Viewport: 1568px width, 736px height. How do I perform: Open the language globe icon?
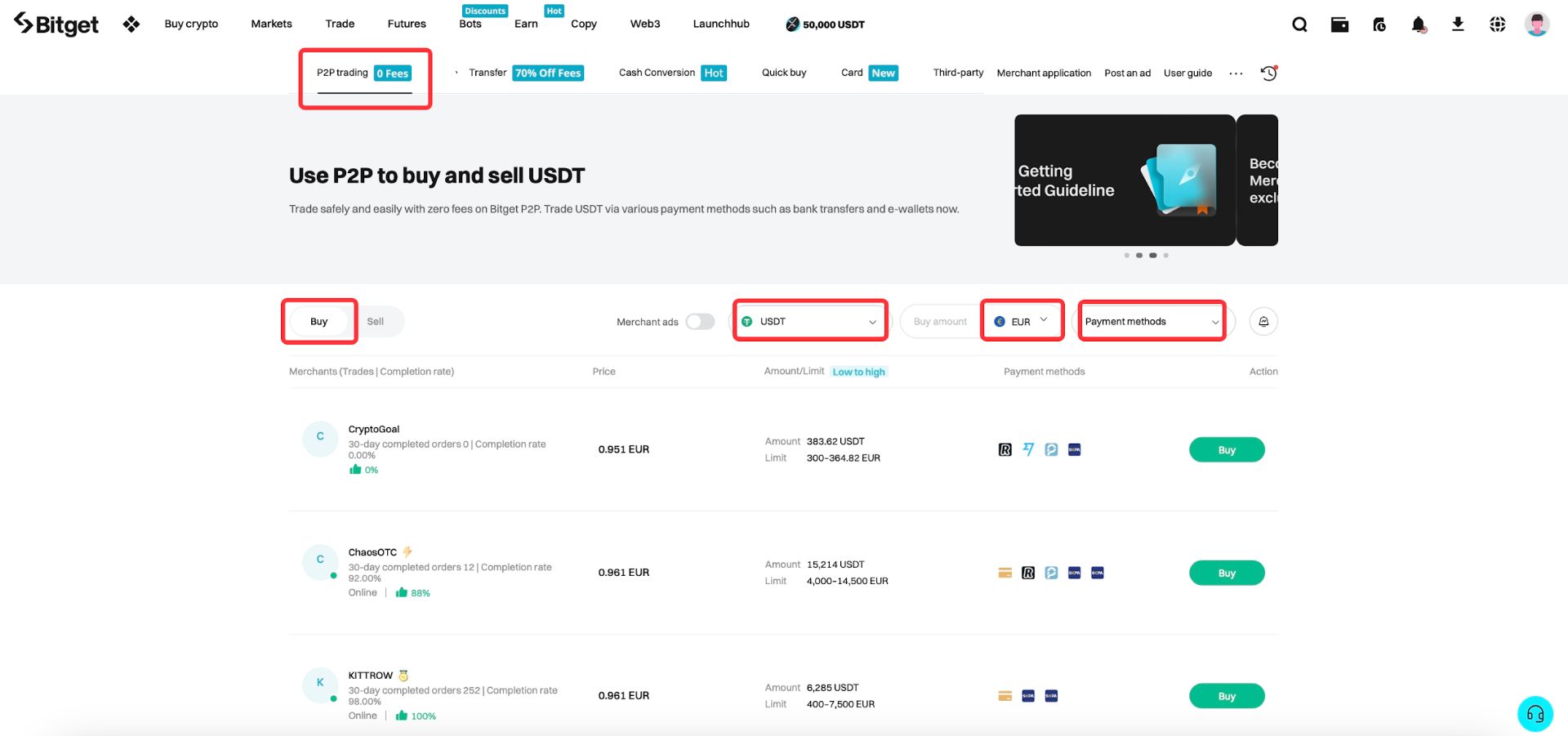(x=1497, y=25)
